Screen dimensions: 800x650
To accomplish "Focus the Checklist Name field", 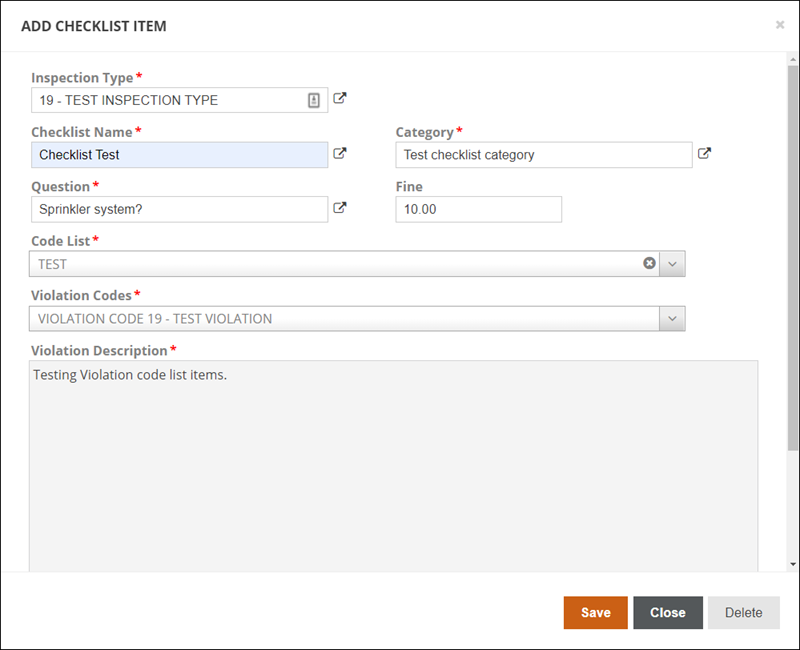I will click(180, 155).
